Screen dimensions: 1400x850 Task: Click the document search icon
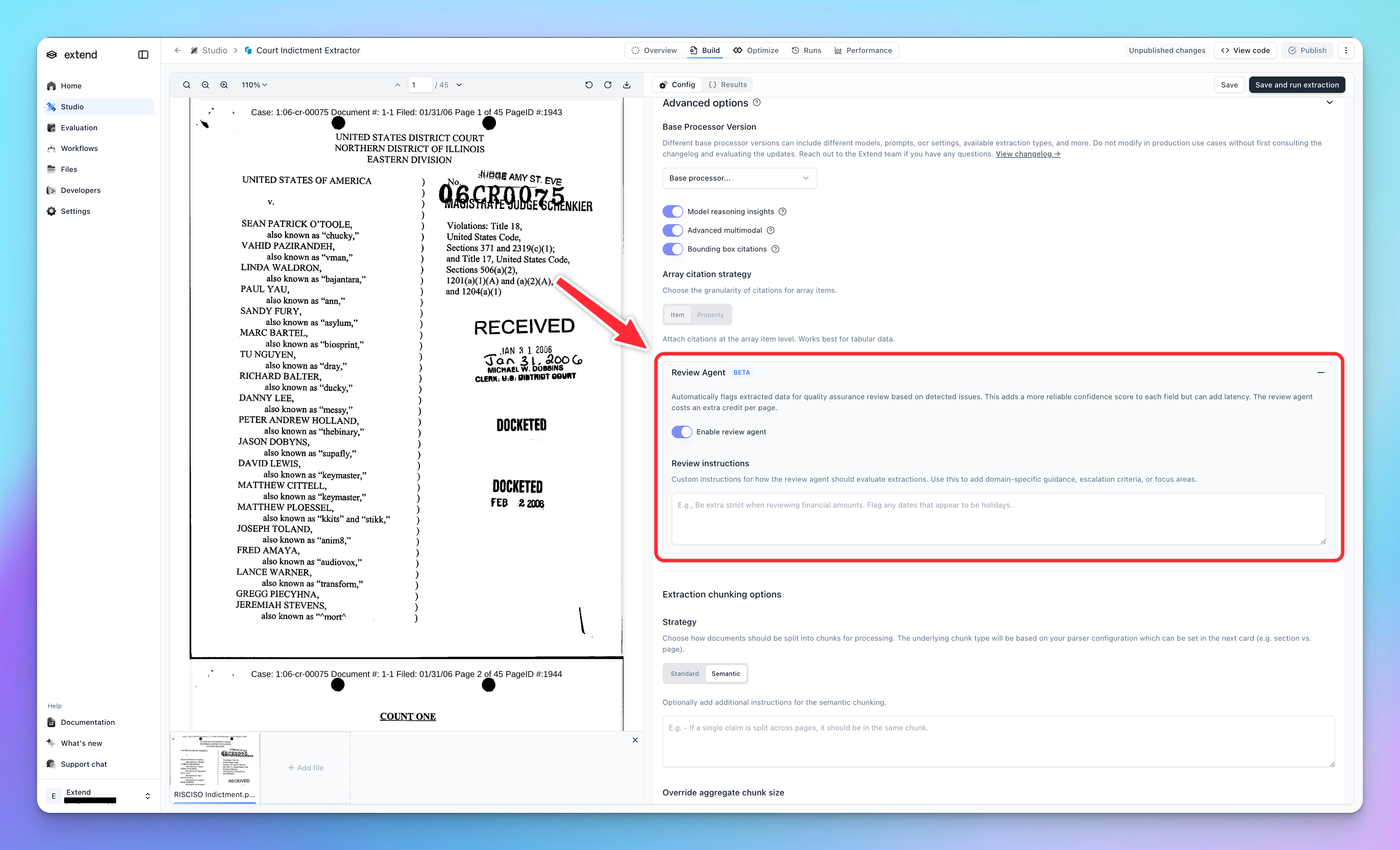click(x=186, y=85)
